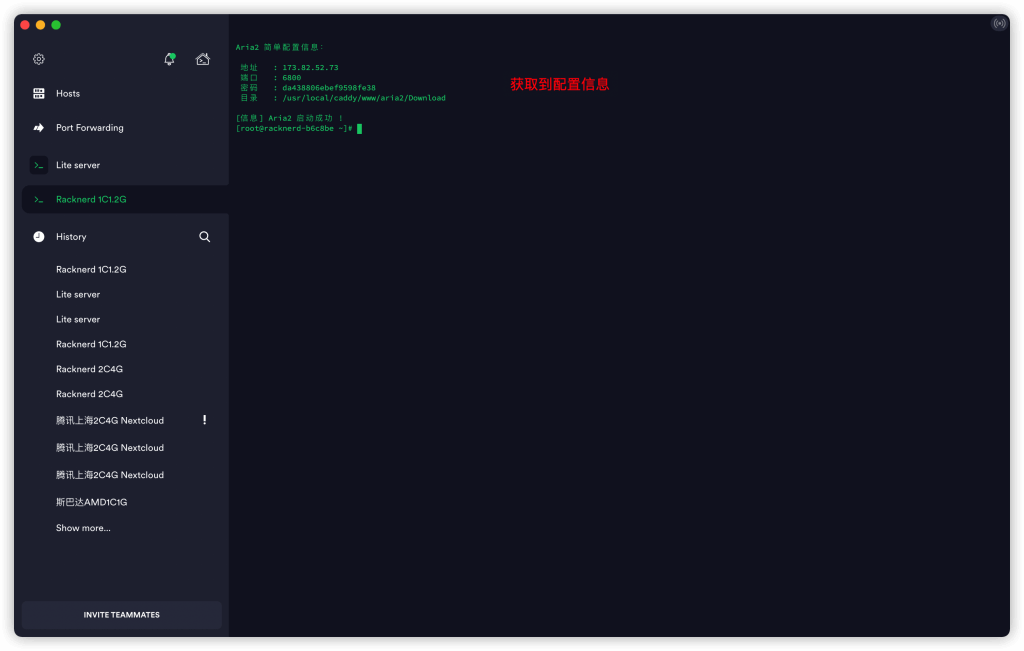Open bottom-most 腾讯上海2C4G Nextcloud history entry

click(x=110, y=475)
